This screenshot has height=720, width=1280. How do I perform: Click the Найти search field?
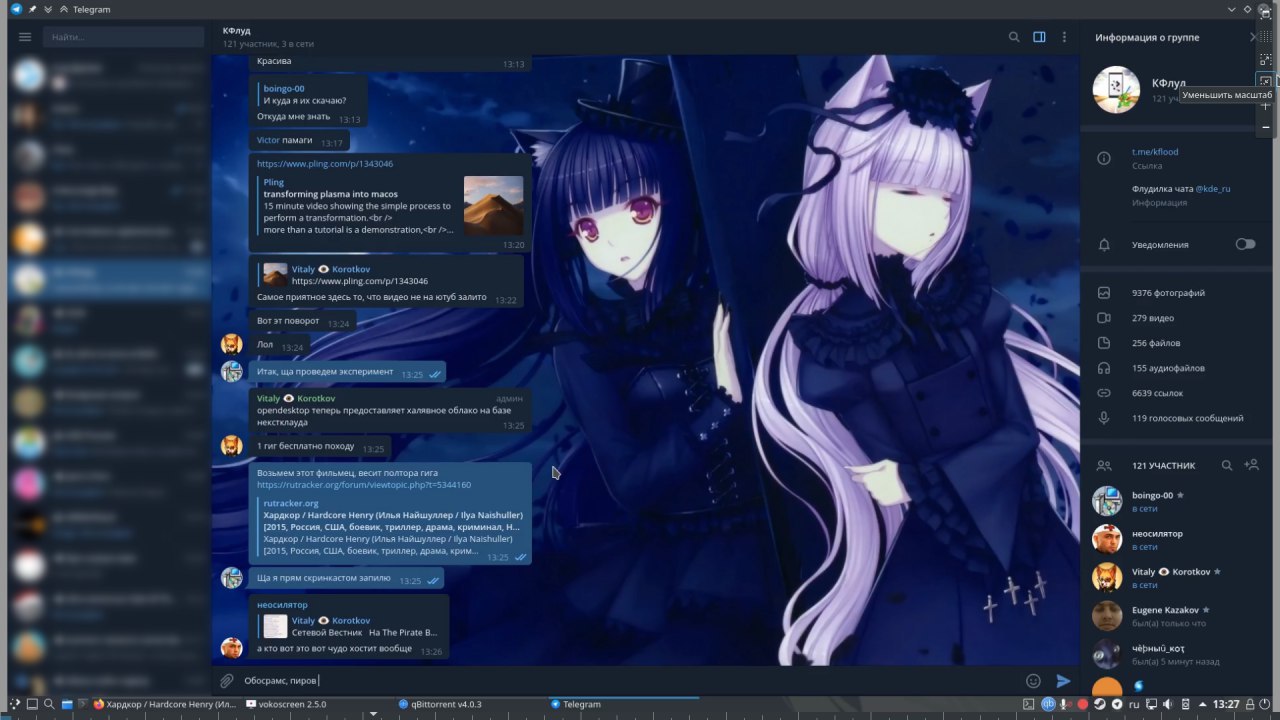coord(123,37)
